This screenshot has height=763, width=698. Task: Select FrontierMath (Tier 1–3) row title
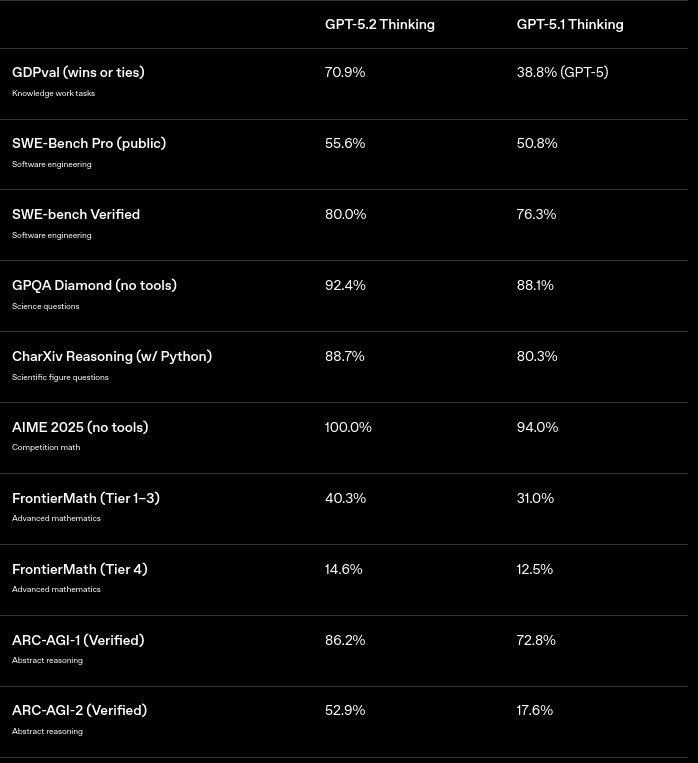click(x=86, y=499)
